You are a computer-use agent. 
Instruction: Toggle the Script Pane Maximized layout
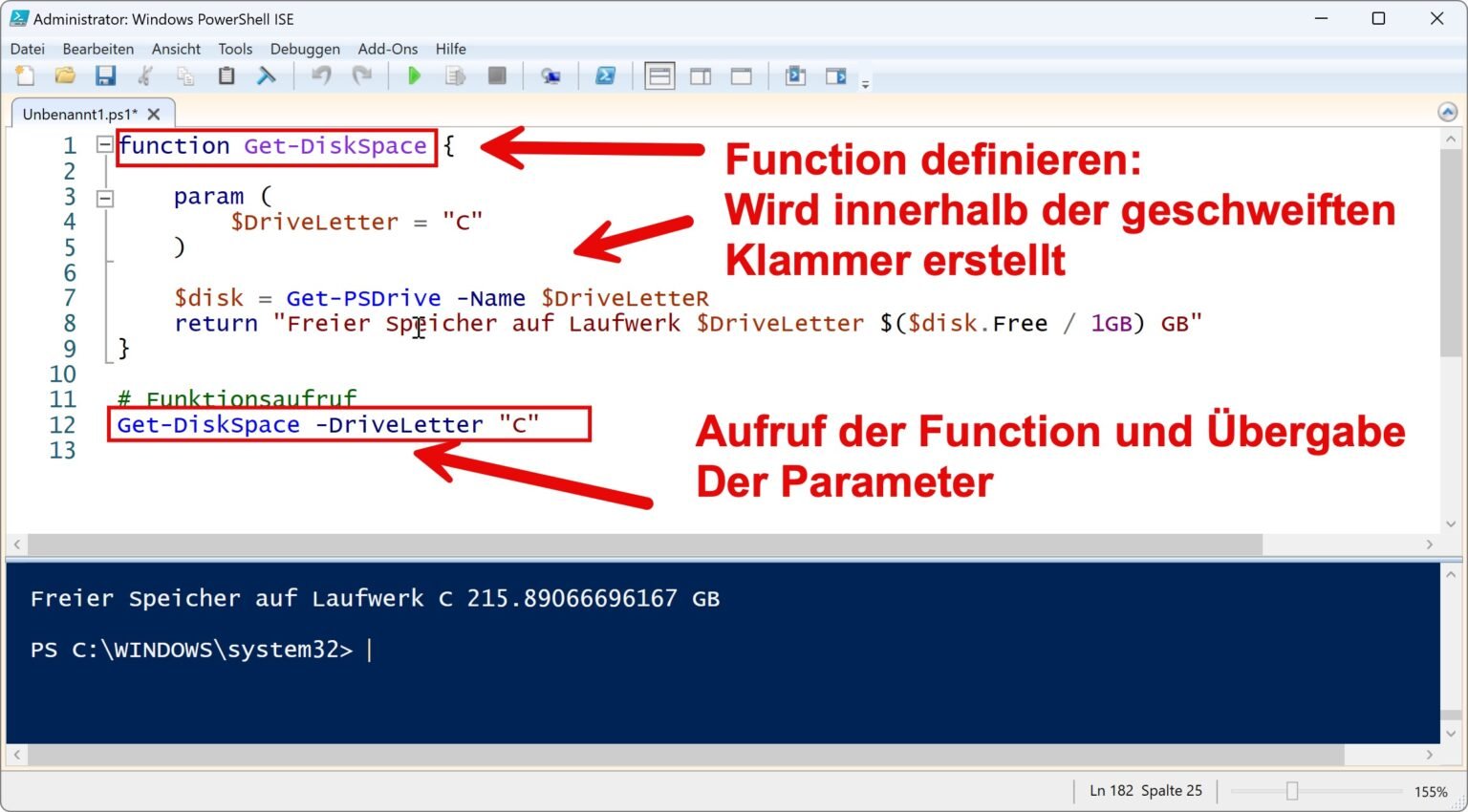tap(742, 76)
